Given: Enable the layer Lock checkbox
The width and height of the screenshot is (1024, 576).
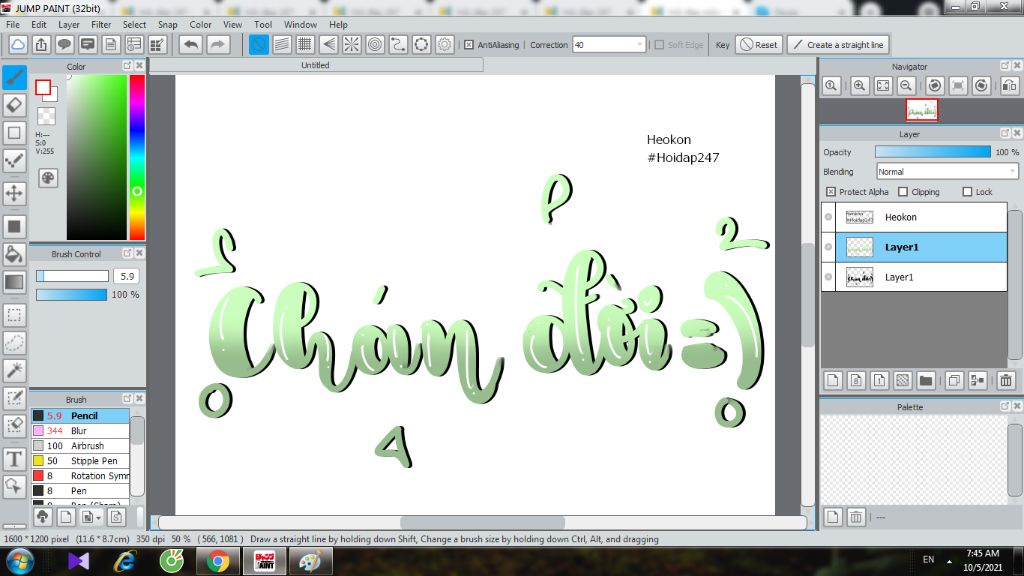Looking at the screenshot, I should [967, 191].
